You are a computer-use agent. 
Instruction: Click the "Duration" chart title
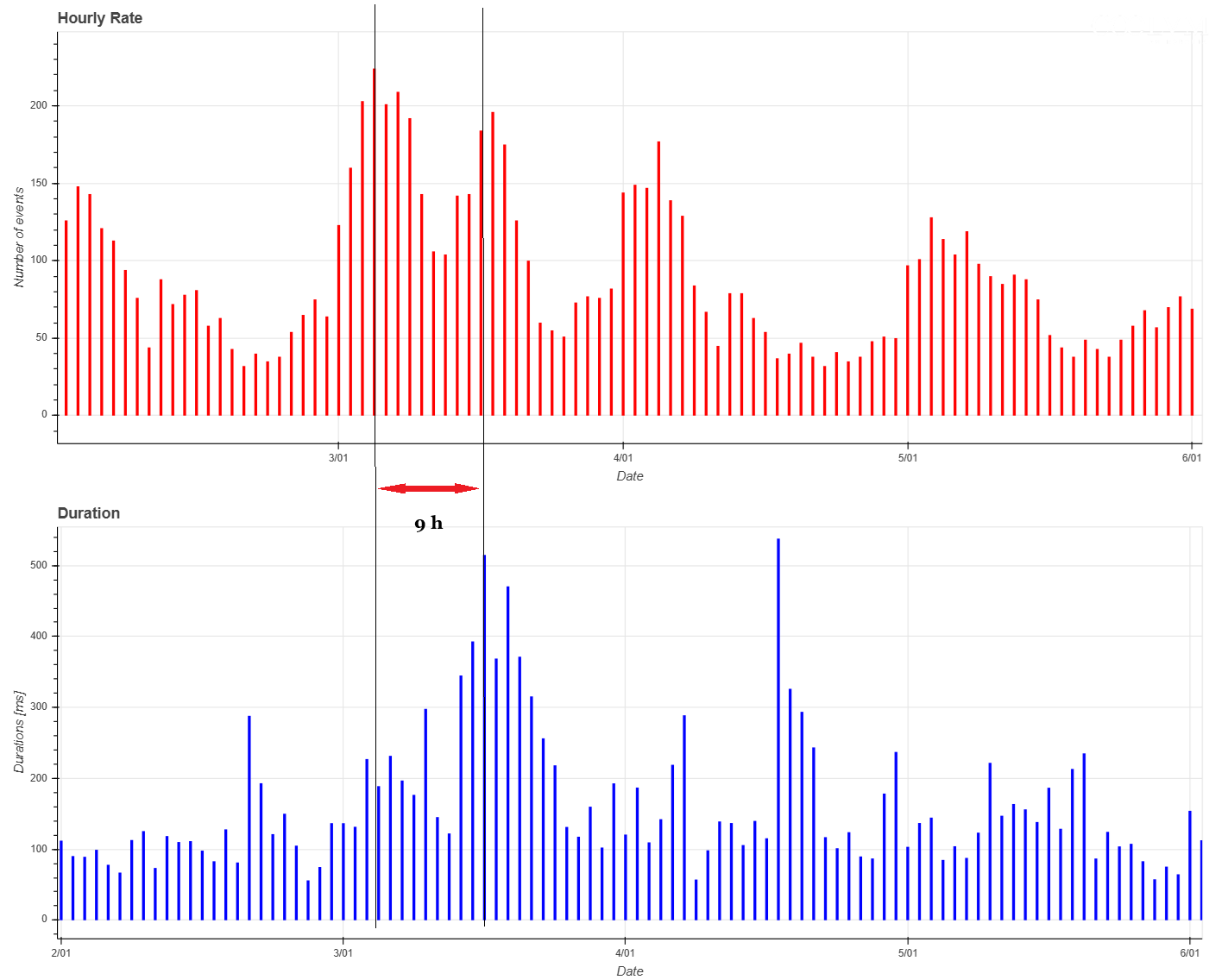[88, 513]
